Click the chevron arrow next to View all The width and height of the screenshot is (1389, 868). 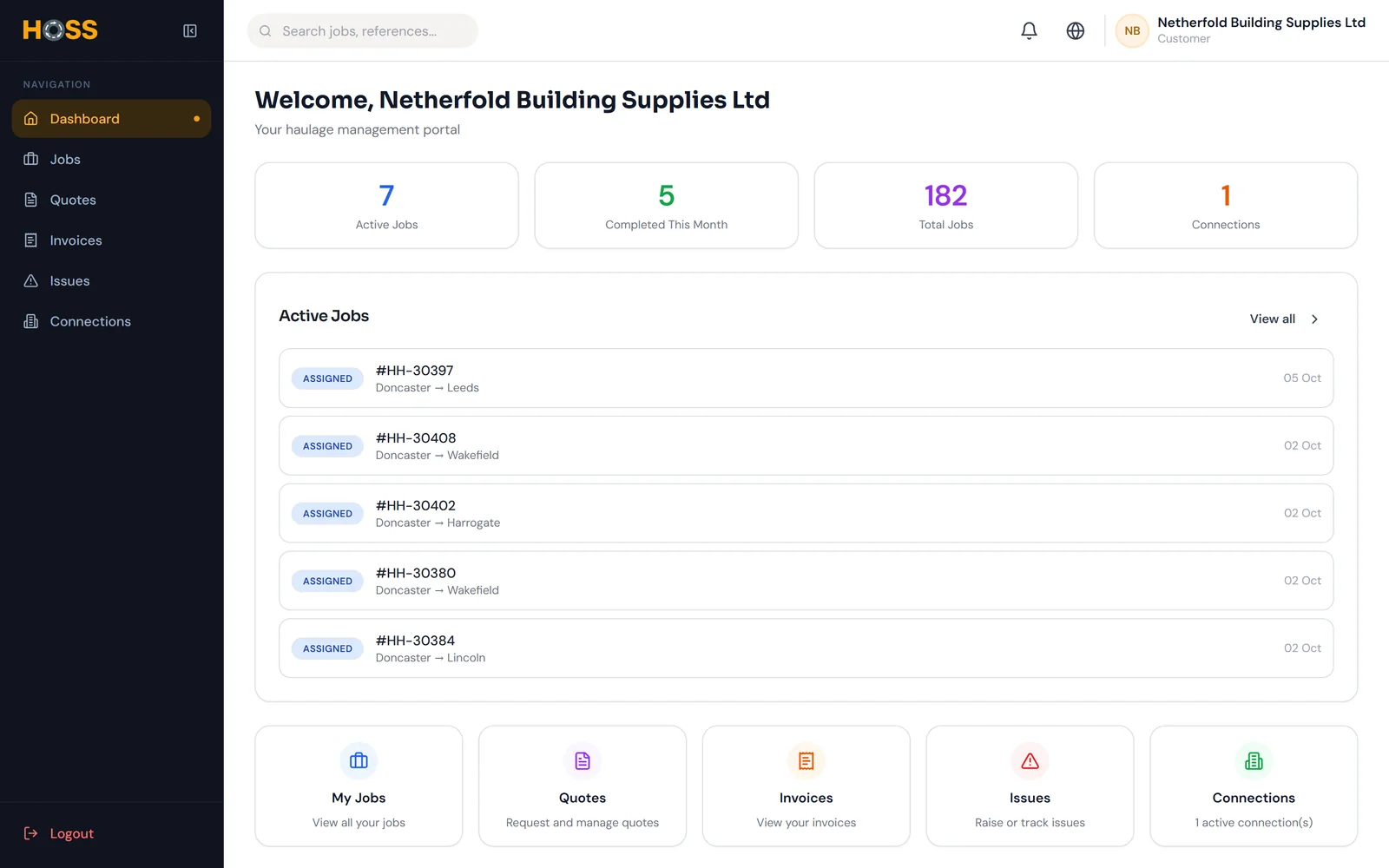tap(1314, 319)
